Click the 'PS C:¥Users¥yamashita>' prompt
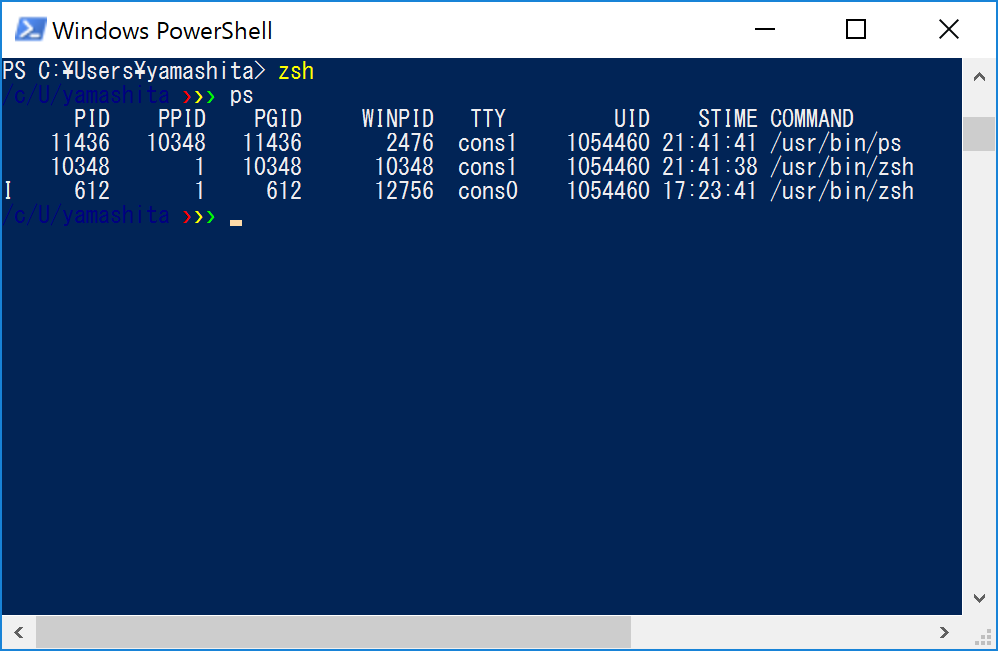This screenshot has width=998, height=651. click(134, 71)
